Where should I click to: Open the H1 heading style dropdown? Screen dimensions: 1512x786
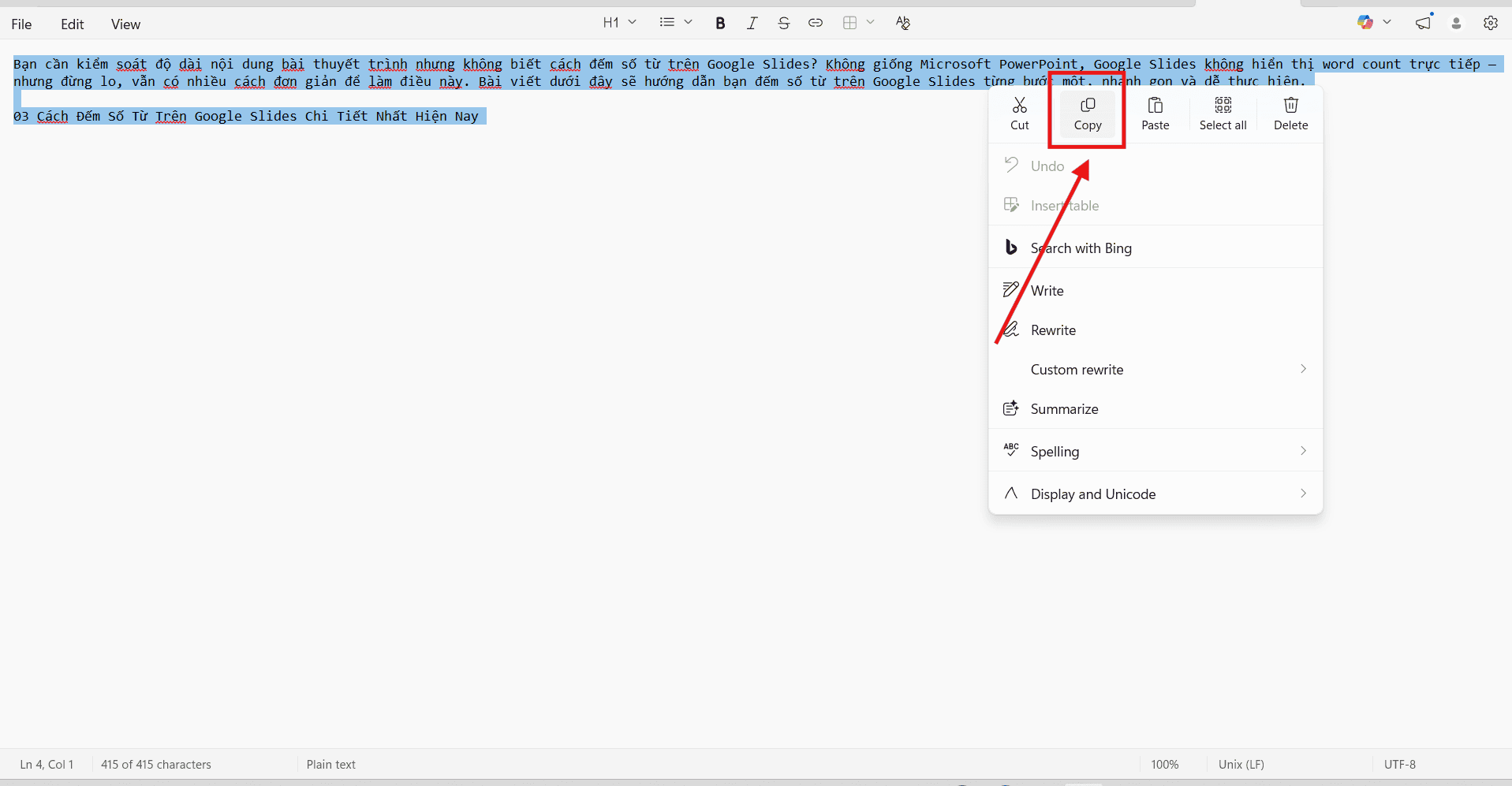(620, 22)
